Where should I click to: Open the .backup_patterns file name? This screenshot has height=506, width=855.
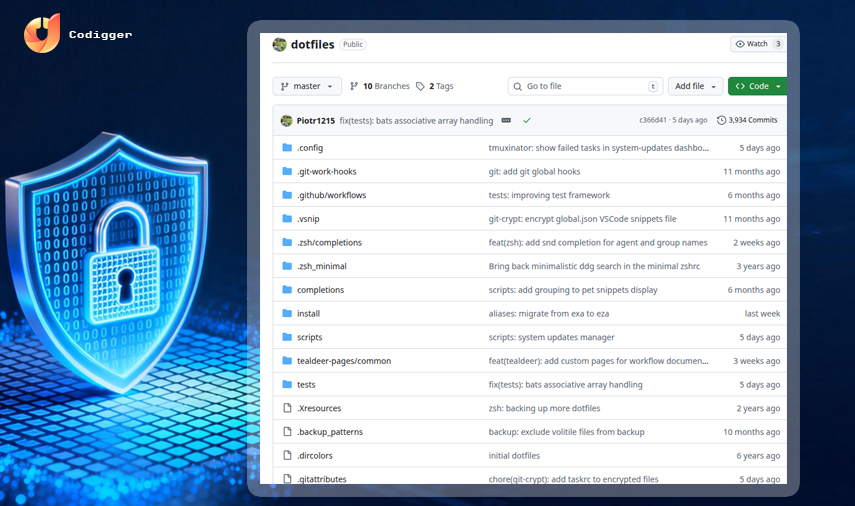click(x=330, y=432)
